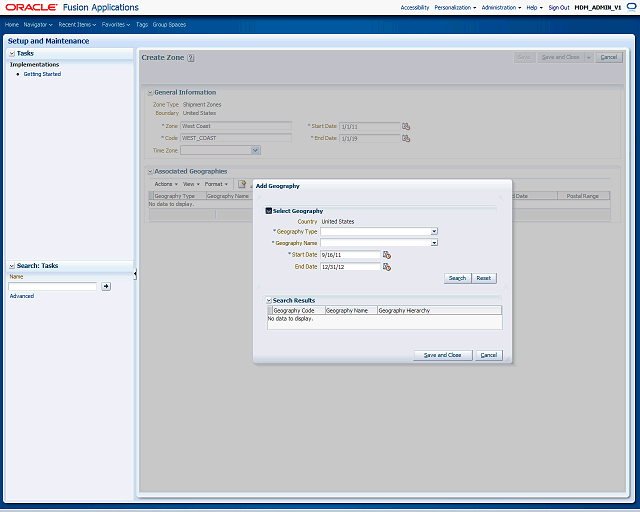This screenshot has width=640, height=512.
Task: Click the Accessibility link
Action: coord(415,8)
